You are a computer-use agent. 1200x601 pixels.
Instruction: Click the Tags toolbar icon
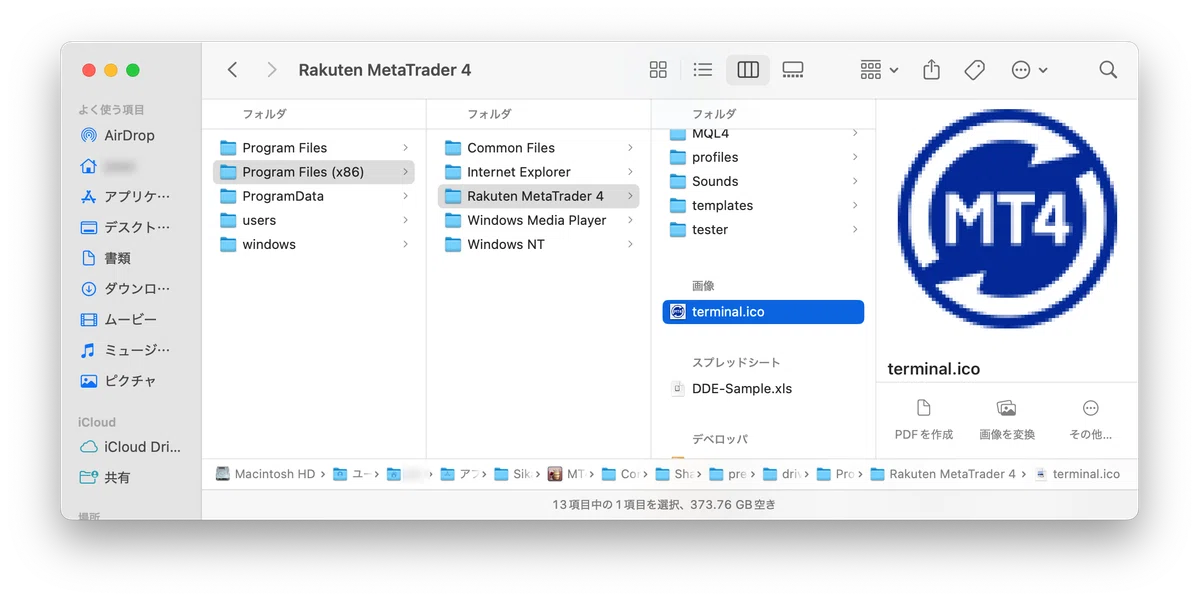coord(975,70)
